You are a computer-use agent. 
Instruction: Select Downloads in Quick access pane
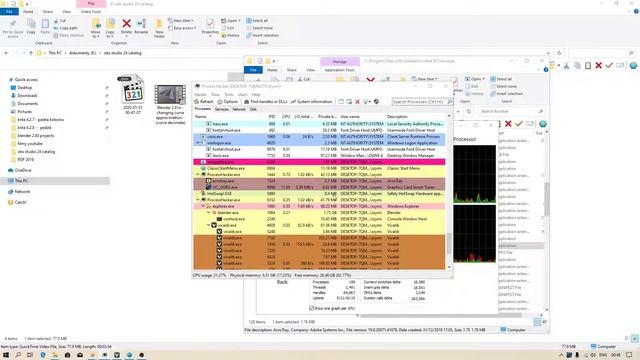tap(27, 96)
